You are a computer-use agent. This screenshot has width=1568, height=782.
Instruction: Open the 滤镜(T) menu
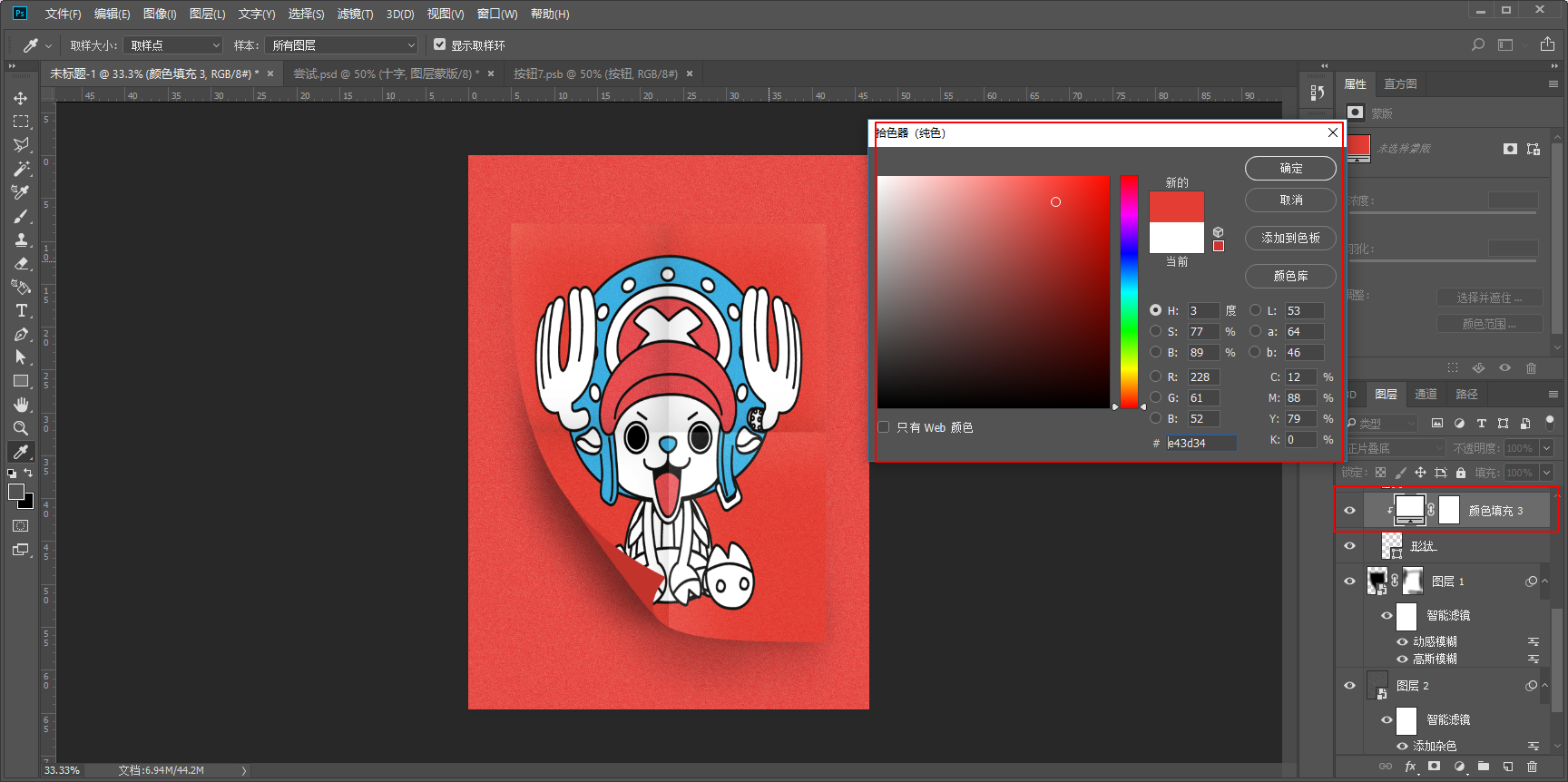point(355,14)
